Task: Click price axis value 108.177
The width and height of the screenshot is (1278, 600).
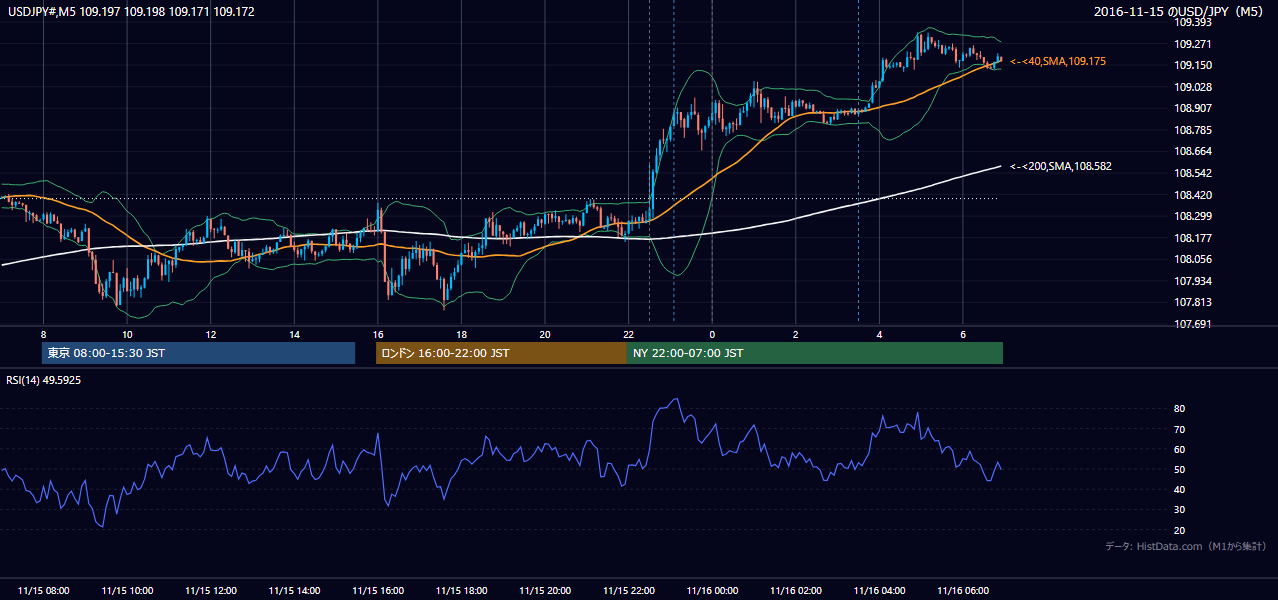Action: coord(1193,238)
